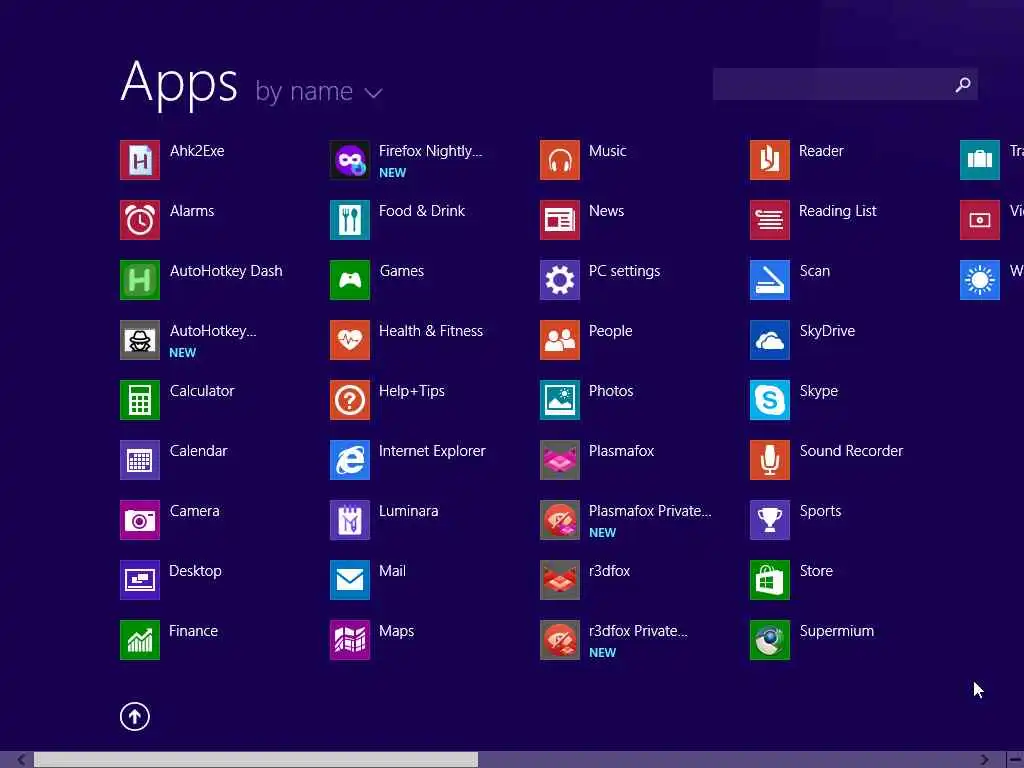Launch the Calendar app icon

click(x=140, y=460)
